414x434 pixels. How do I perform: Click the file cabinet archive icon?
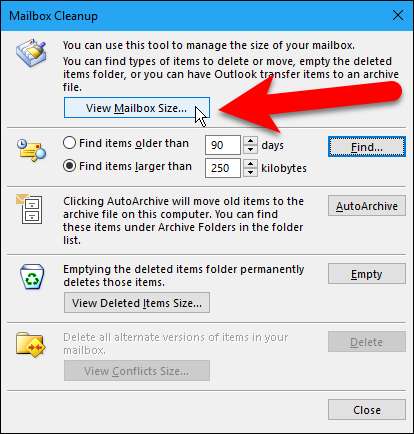pos(30,209)
